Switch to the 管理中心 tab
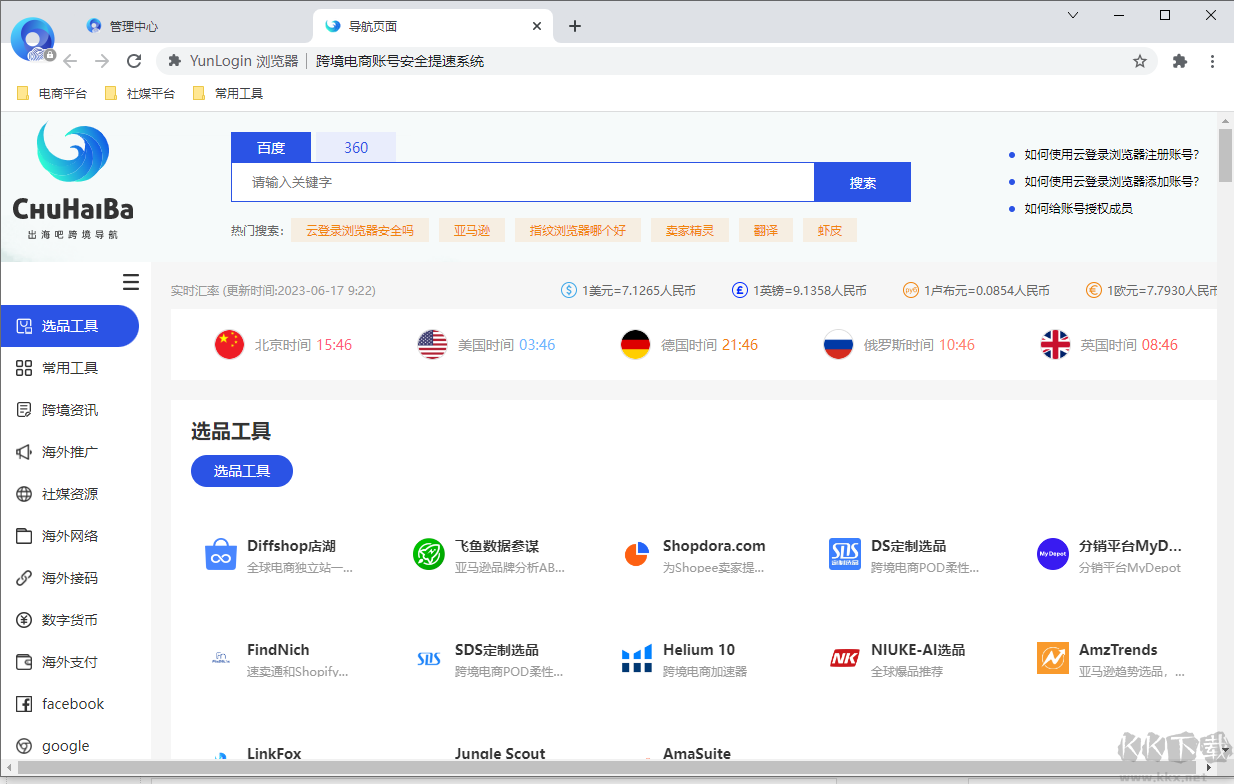This screenshot has width=1234, height=784. (133, 26)
